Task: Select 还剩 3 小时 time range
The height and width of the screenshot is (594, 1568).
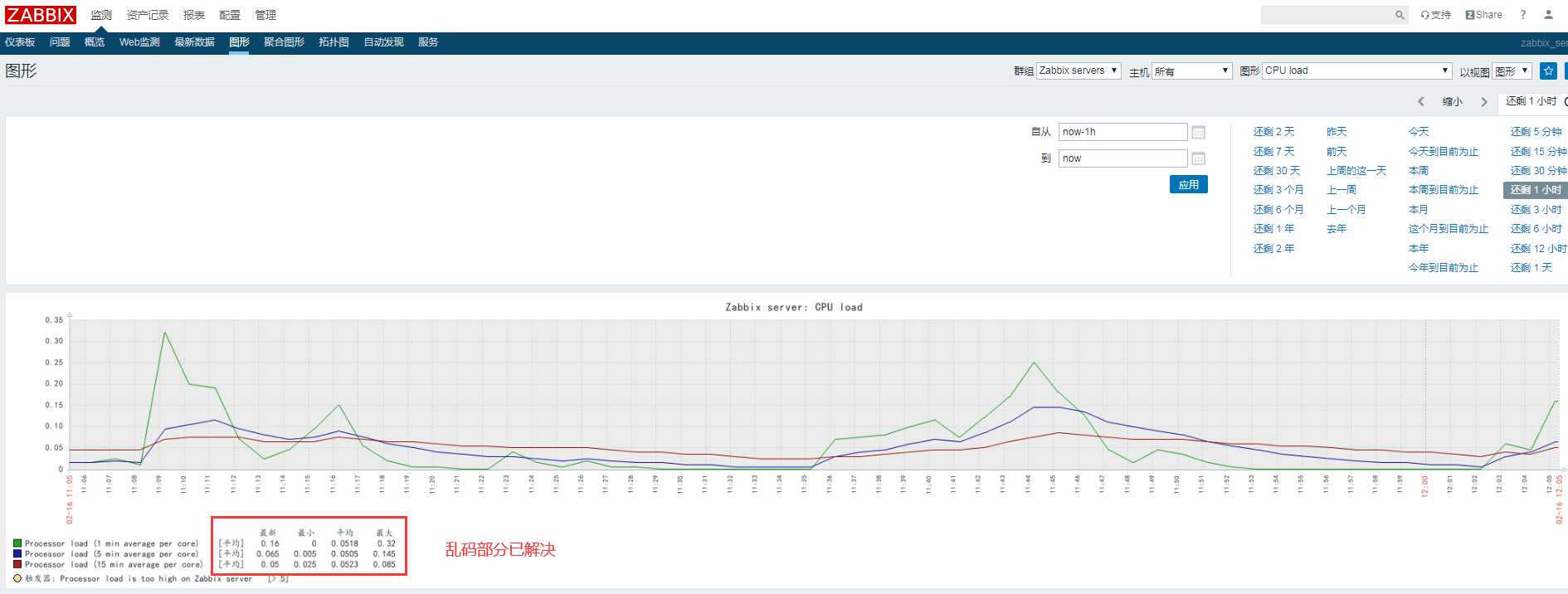Action: pyautogui.click(x=1536, y=210)
